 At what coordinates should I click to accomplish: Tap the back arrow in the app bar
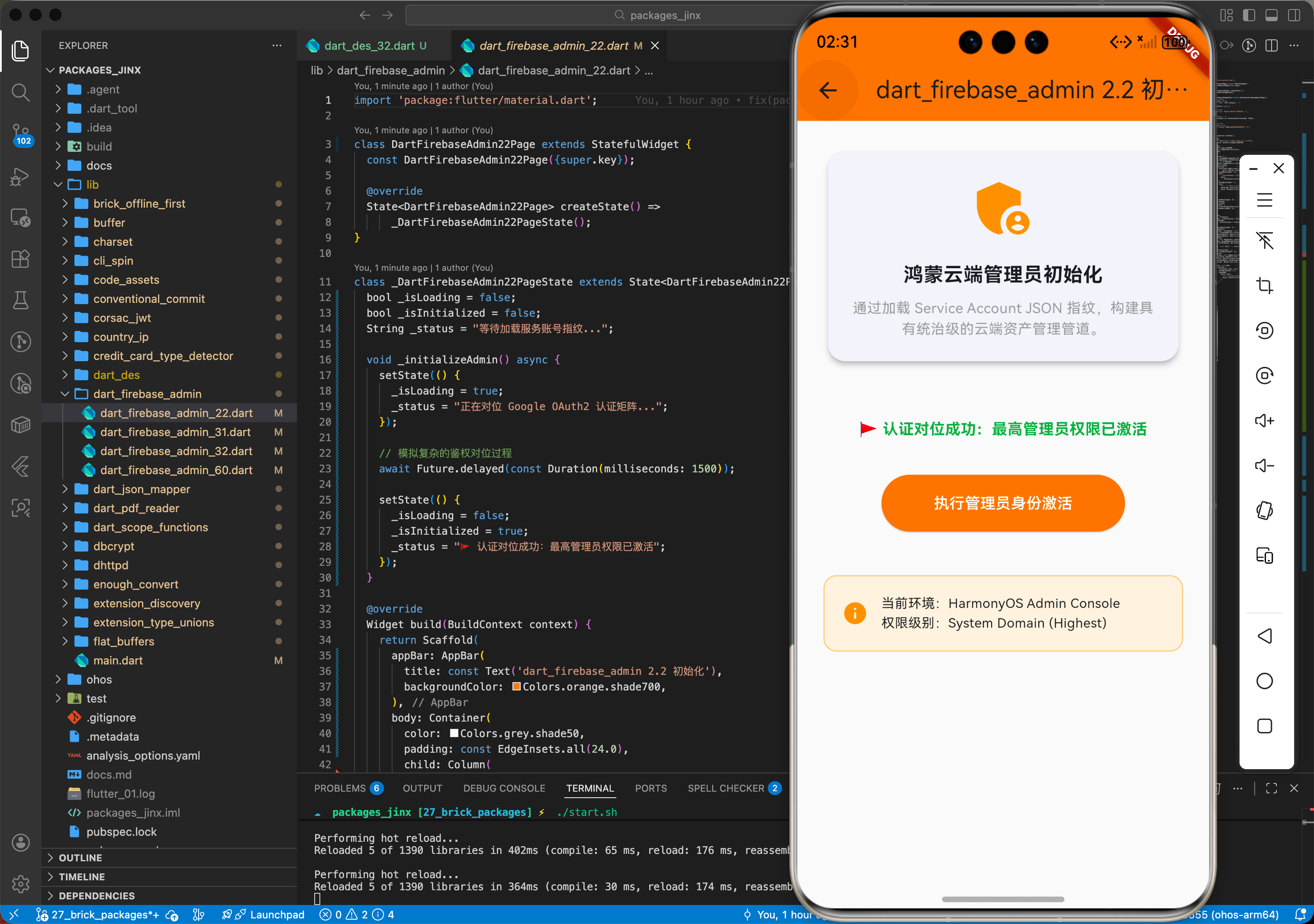(x=828, y=90)
